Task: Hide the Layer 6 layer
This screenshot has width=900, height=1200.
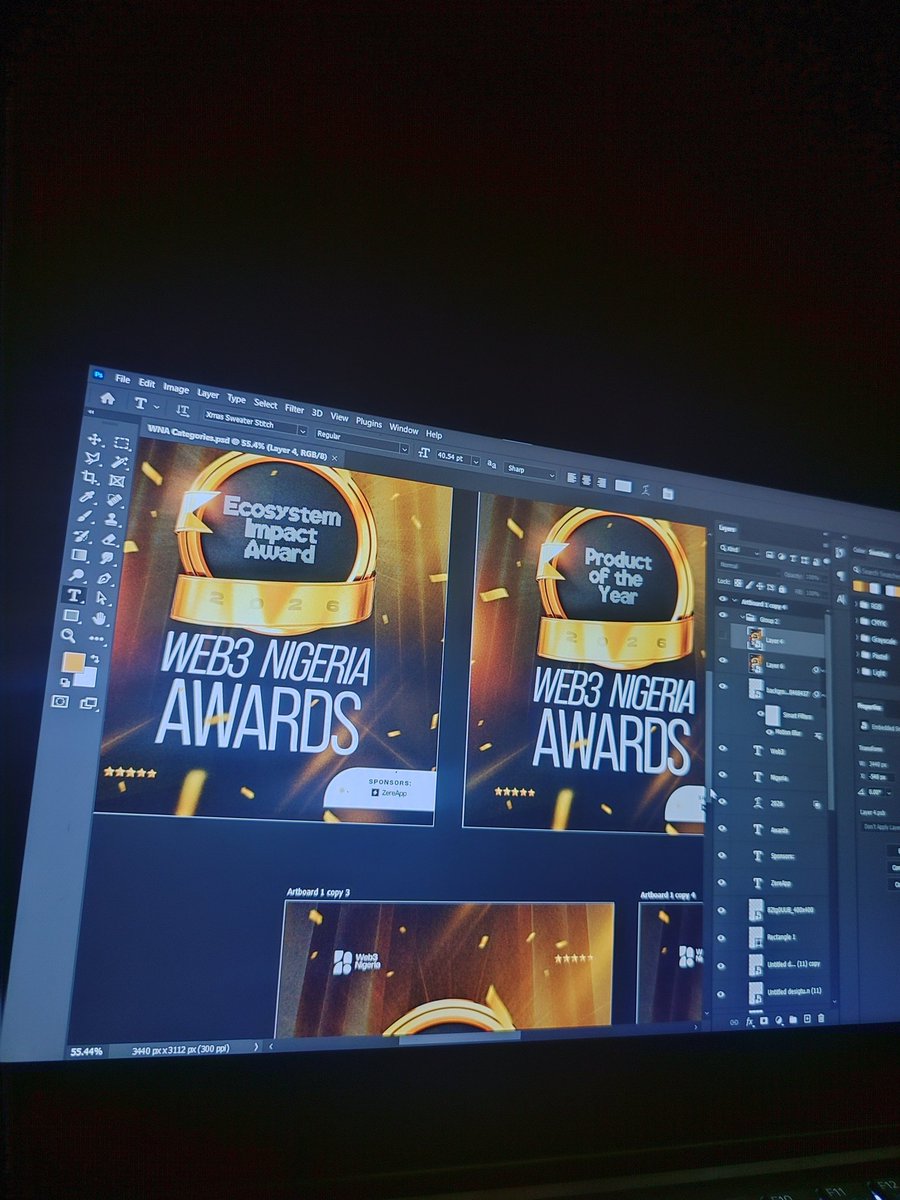Action: pyautogui.click(x=723, y=660)
